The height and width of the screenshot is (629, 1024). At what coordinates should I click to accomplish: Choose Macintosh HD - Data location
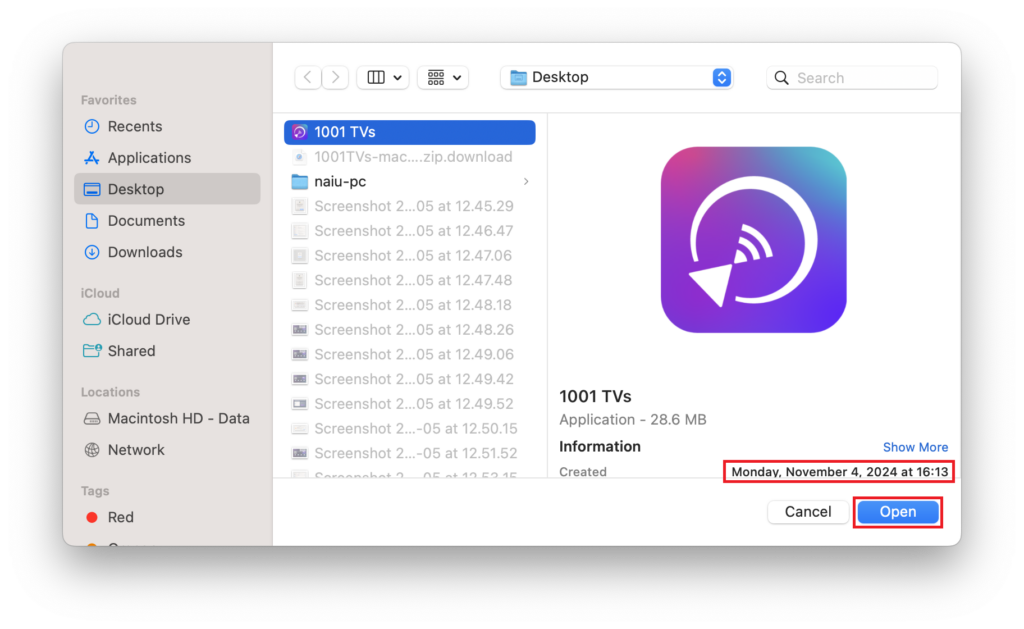[x=178, y=419]
